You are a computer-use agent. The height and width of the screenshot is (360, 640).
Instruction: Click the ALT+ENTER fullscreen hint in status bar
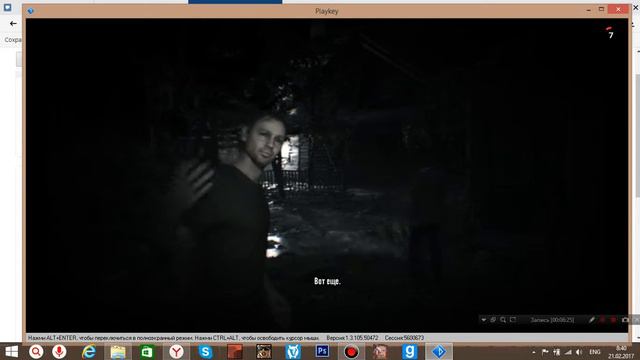[173, 338]
